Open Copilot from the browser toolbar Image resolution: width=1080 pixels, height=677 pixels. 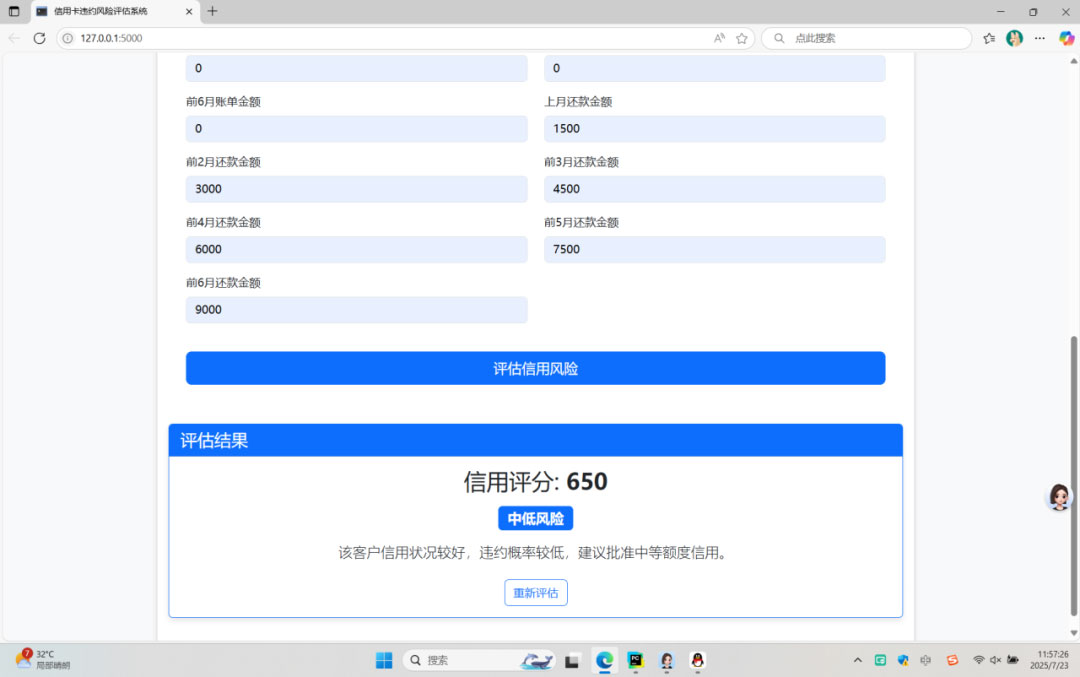[x=1066, y=38]
